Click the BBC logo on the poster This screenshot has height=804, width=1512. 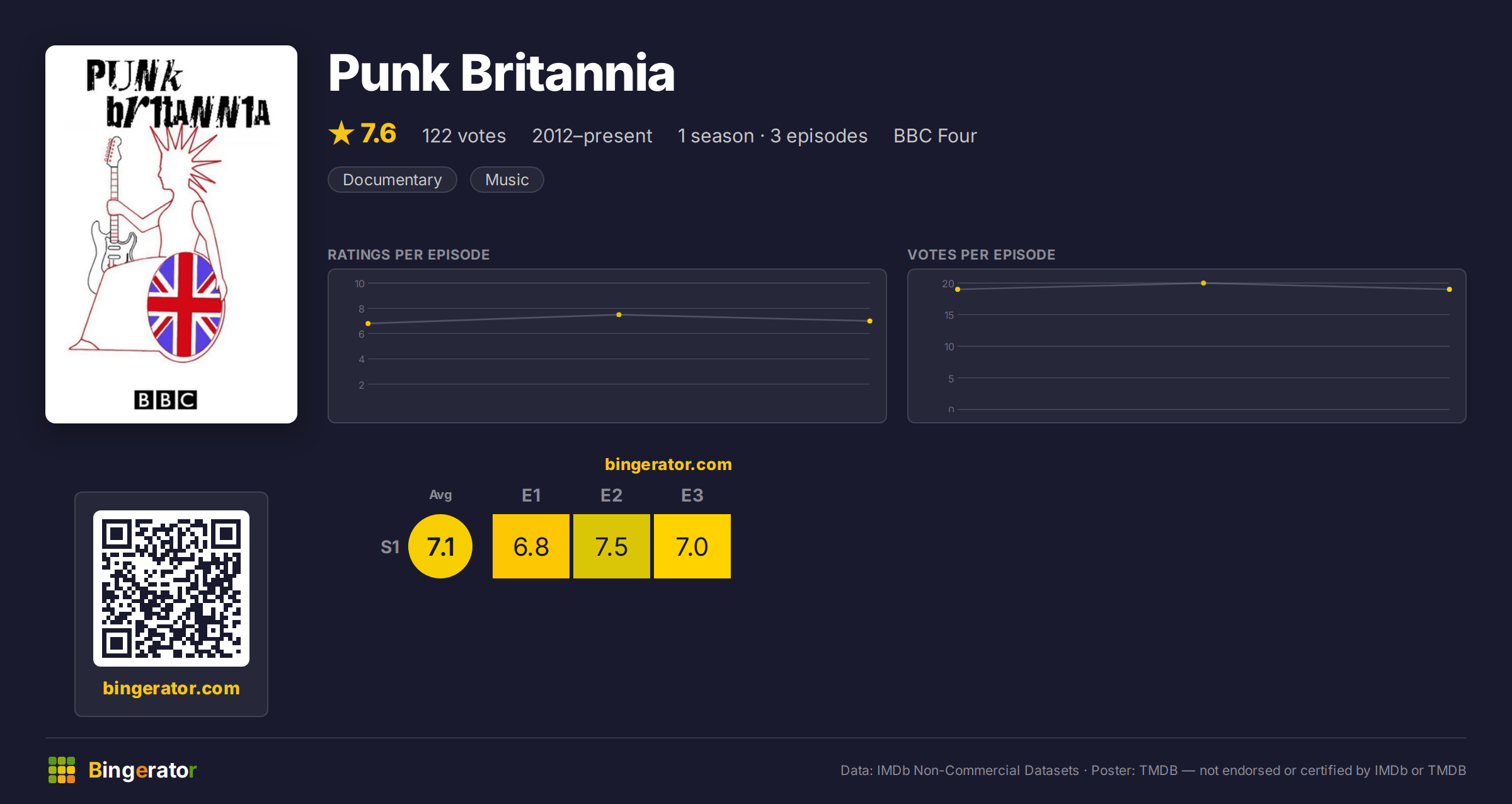[166, 399]
